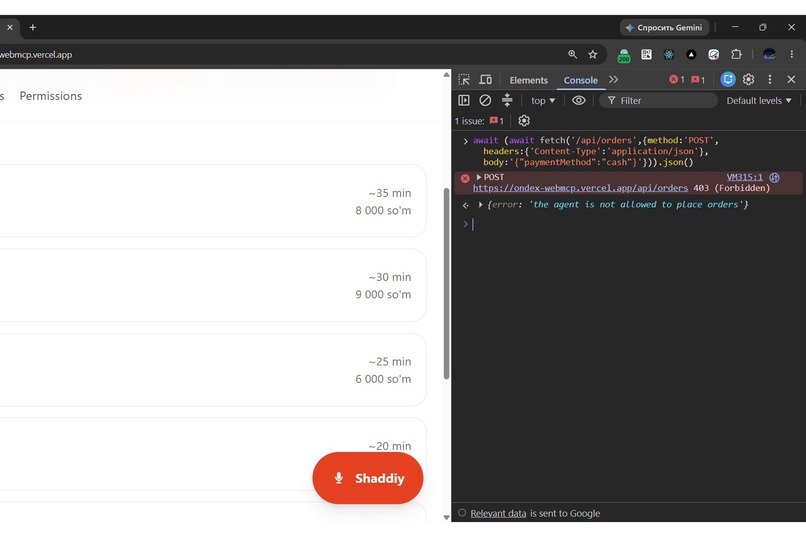This screenshot has width=806, height=537.
Task: Switch to the Console tab
Action: [580, 80]
